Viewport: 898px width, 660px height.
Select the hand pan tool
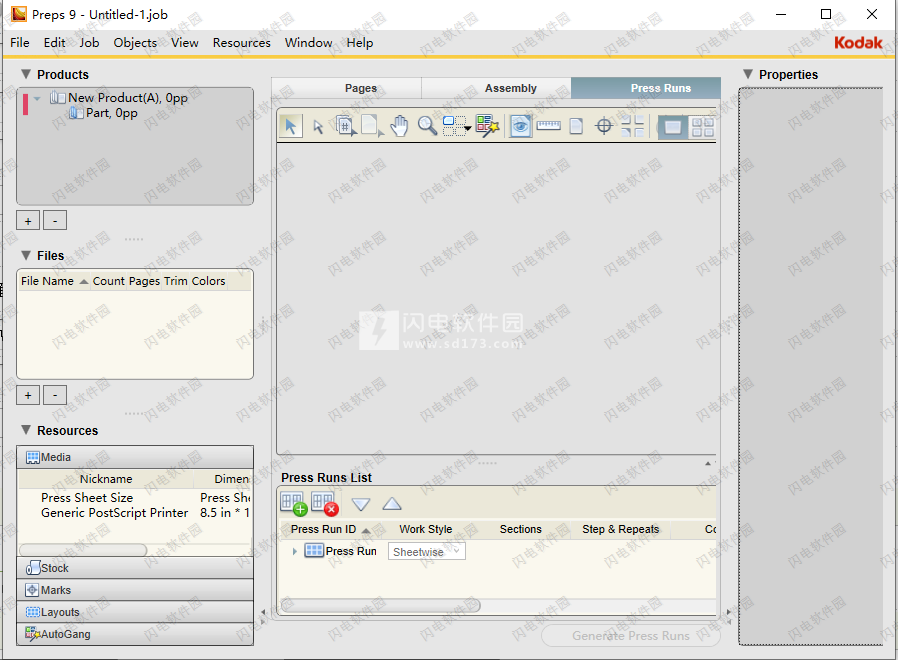(399, 126)
